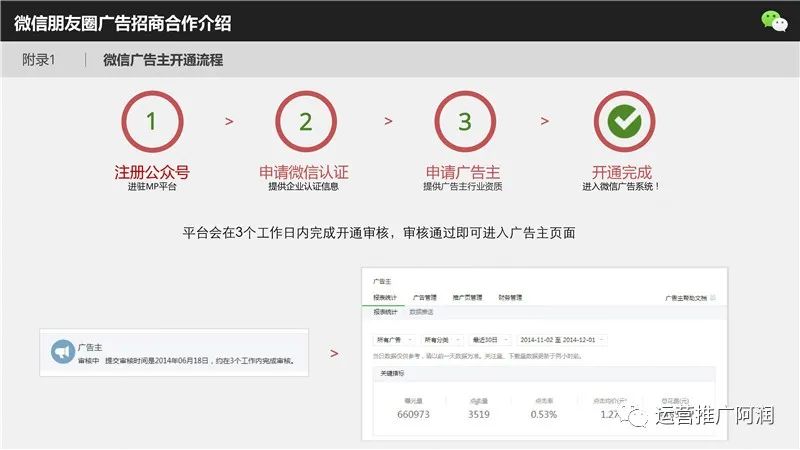Click the 附录1 label in the subheader
Viewport: 800px width, 450px height.
click(x=38, y=60)
